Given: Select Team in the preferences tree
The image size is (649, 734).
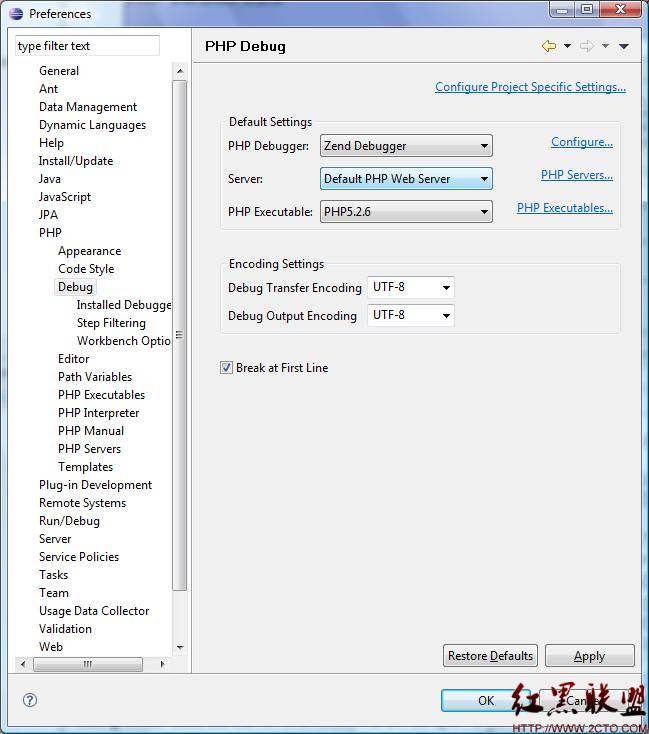Looking at the screenshot, I should click(x=54, y=593).
